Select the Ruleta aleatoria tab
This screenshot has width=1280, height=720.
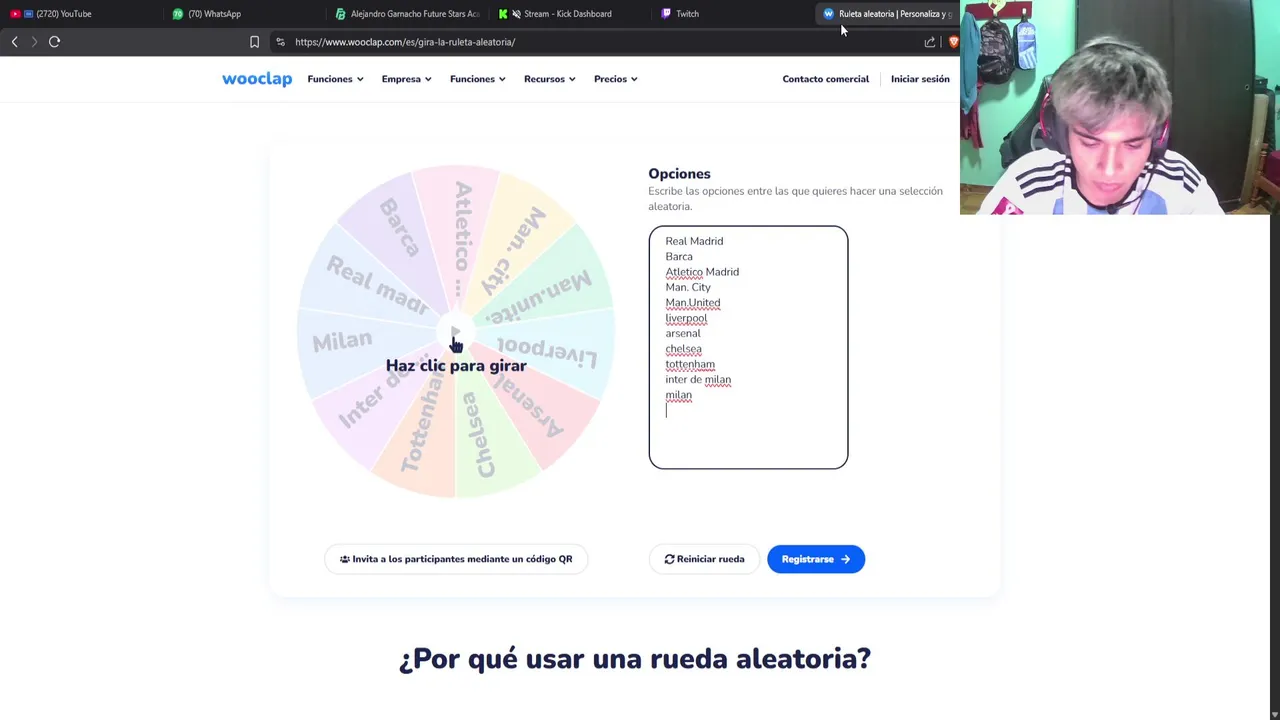[x=888, y=14]
